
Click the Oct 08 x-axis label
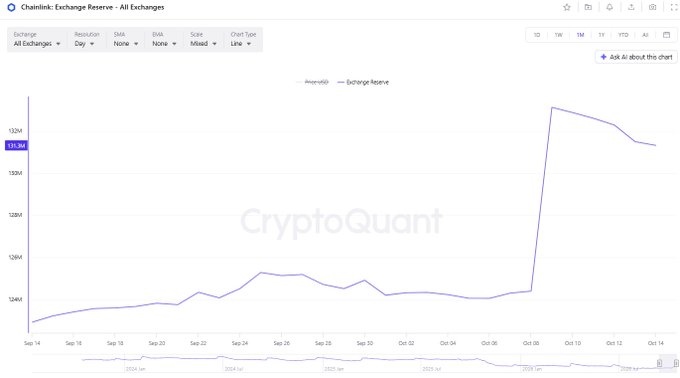tap(531, 343)
